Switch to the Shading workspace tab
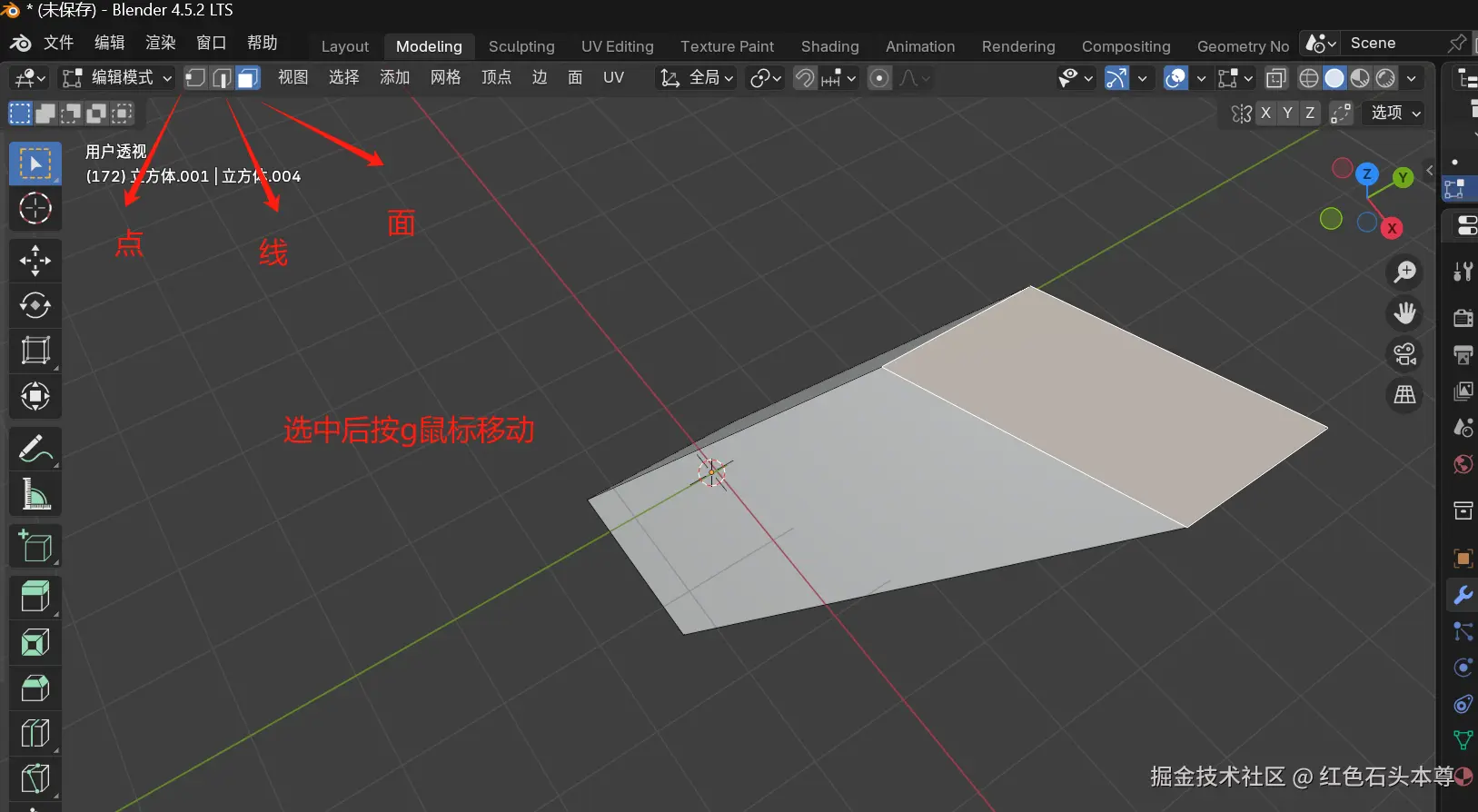Image resolution: width=1478 pixels, height=812 pixels. (830, 46)
